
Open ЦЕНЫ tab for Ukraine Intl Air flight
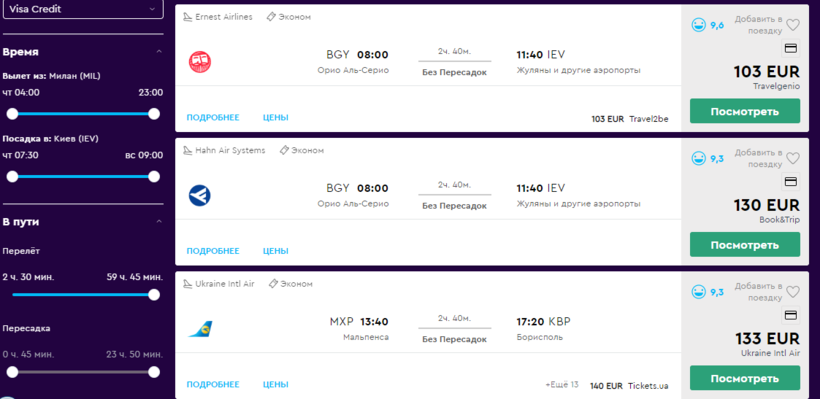point(276,384)
